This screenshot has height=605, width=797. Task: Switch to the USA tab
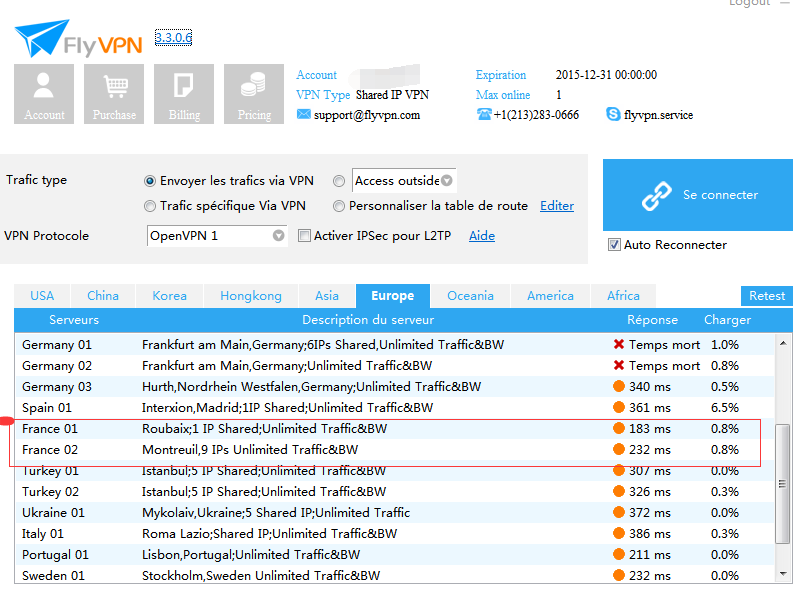coord(42,296)
